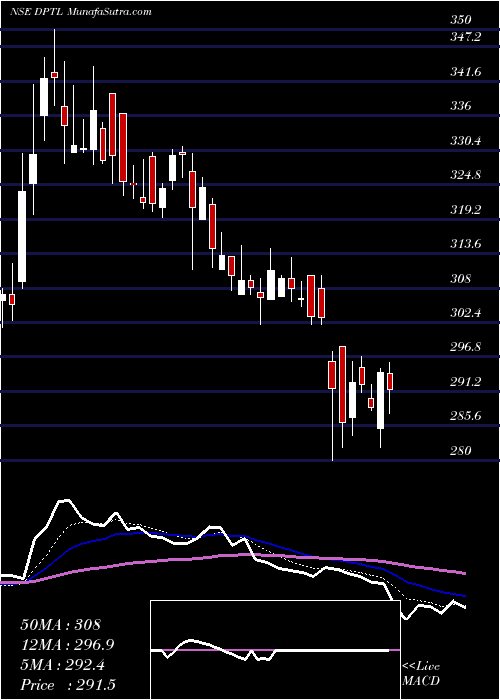Click the 291.2 price axis label
The image size is (500, 700).
[465, 382]
